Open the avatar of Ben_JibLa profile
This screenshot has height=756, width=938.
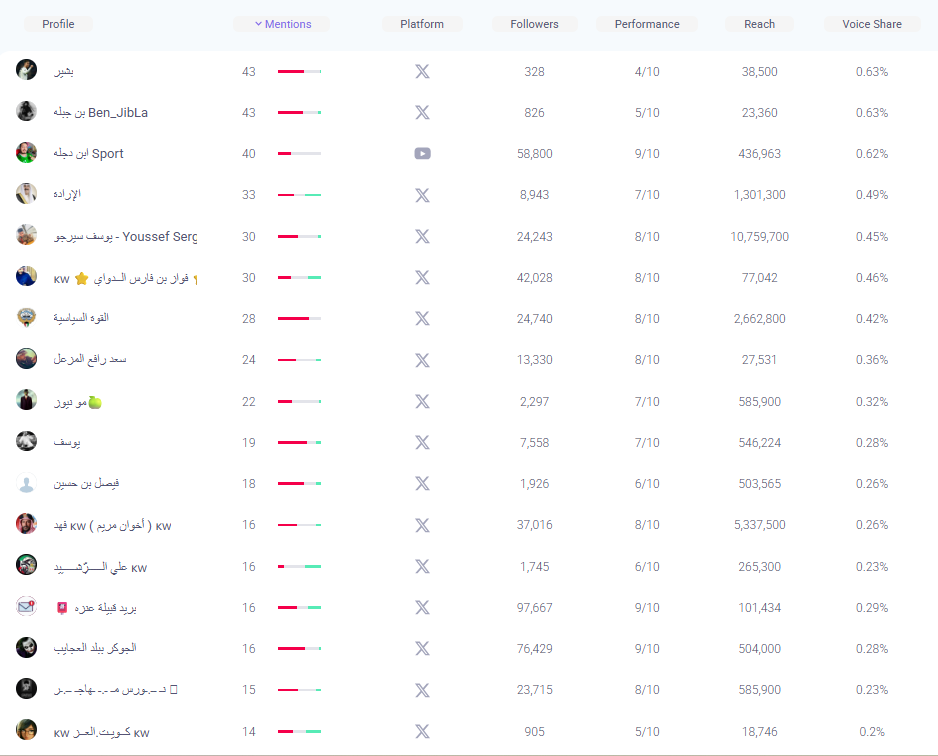(27, 112)
